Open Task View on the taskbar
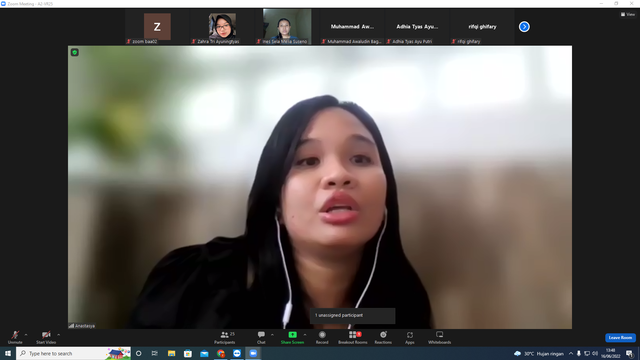The height and width of the screenshot is (360, 640). [x=155, y=353]
